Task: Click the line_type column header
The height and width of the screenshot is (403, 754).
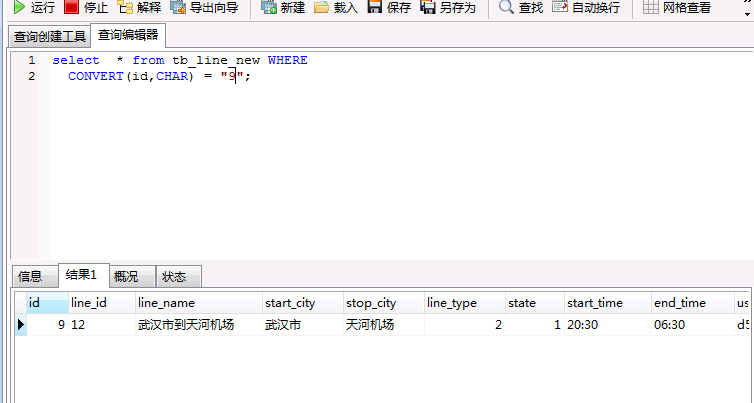Action: 465,303
